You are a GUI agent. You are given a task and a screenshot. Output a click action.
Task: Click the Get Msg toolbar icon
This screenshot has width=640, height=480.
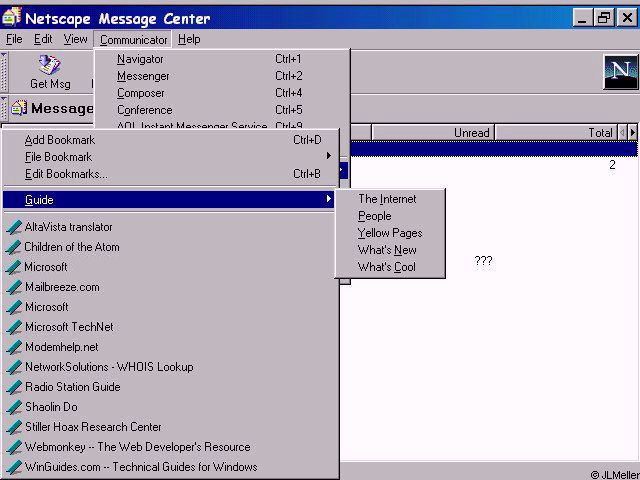[x=49, y=65]
